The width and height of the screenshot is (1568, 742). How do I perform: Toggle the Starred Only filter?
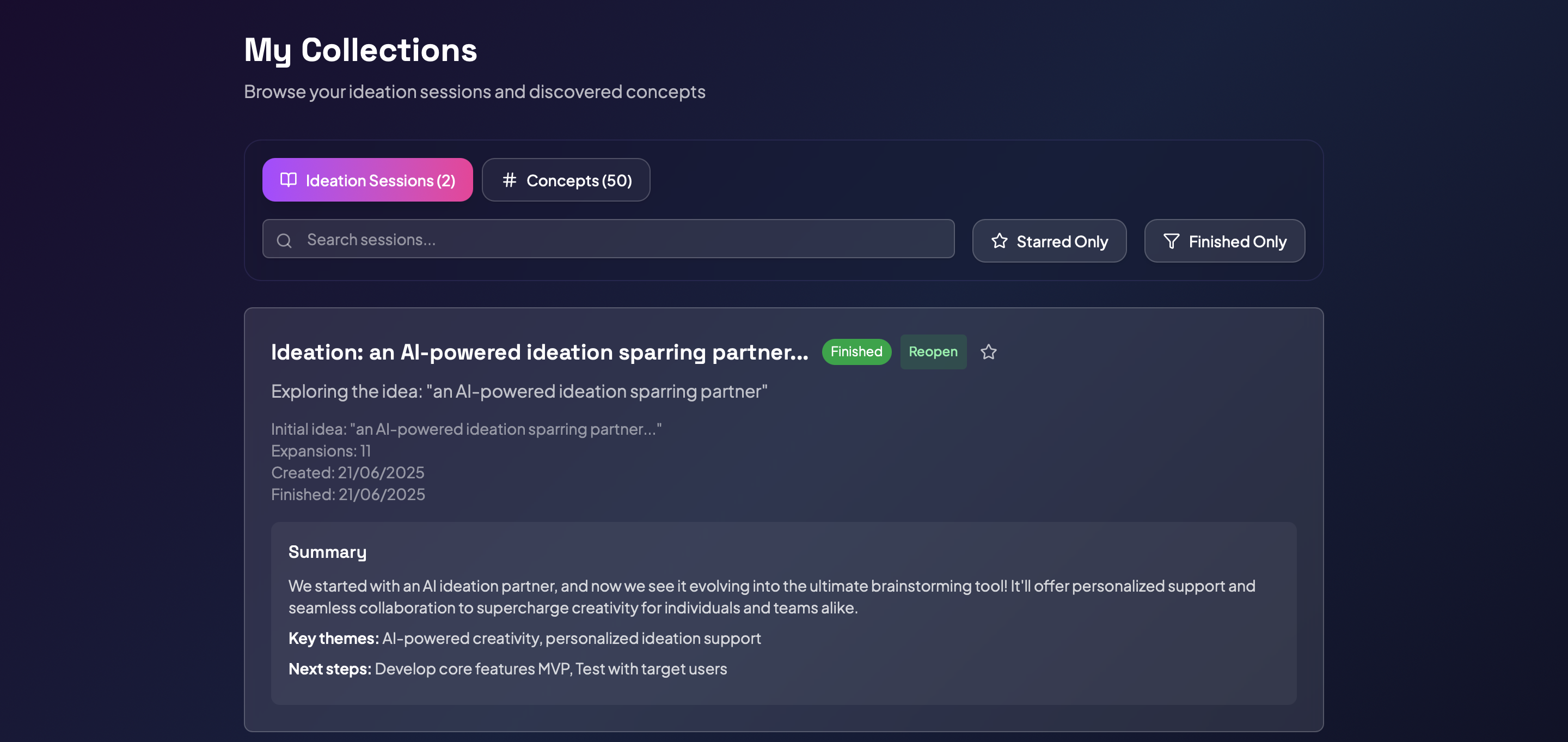coord(1049,241)
